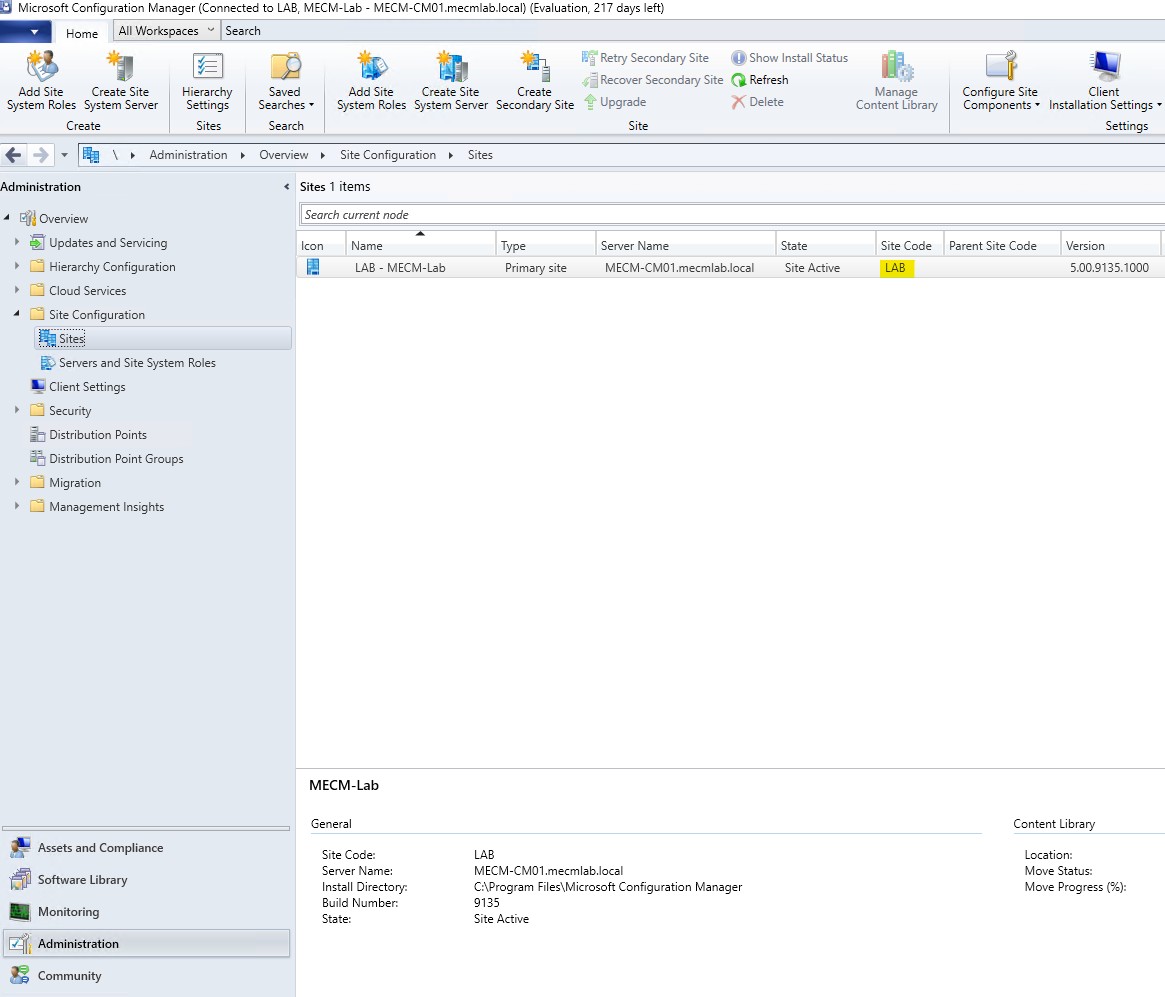The image size is (1165, 997).
Task: Open the Monitoring workspace
Action: pos(68,912)
